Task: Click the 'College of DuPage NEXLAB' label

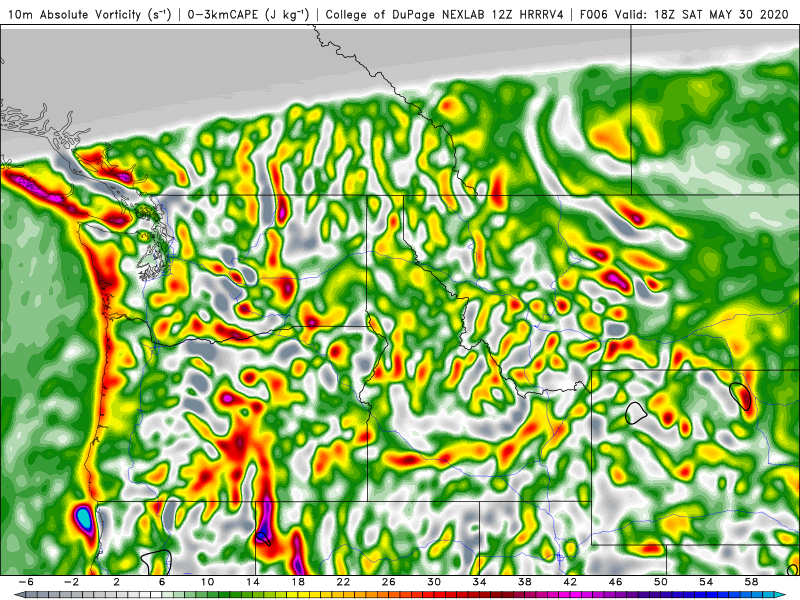Action: 406,15
